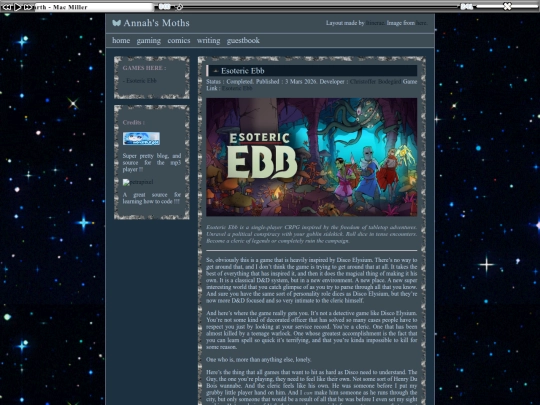Screen dimensions: 540x405
Task: Click the italic game description blurb
Action: [311, 234]
